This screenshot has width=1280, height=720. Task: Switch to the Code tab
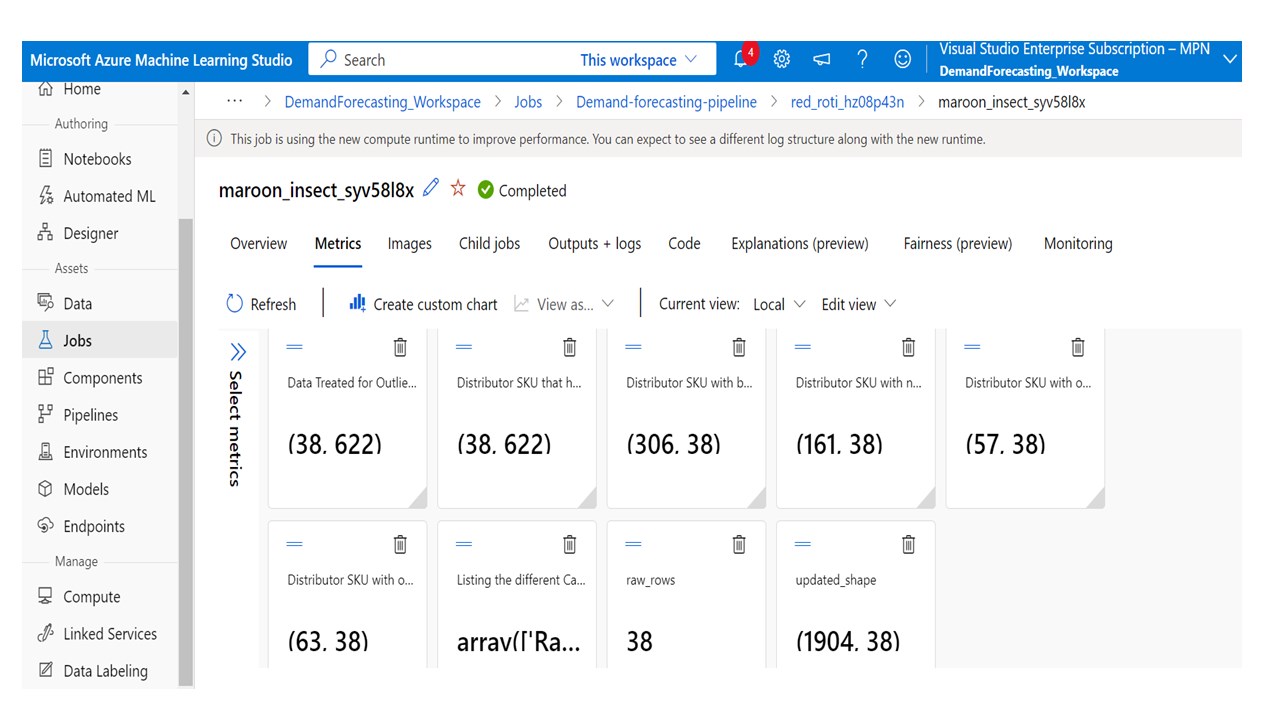pos(684,243)
